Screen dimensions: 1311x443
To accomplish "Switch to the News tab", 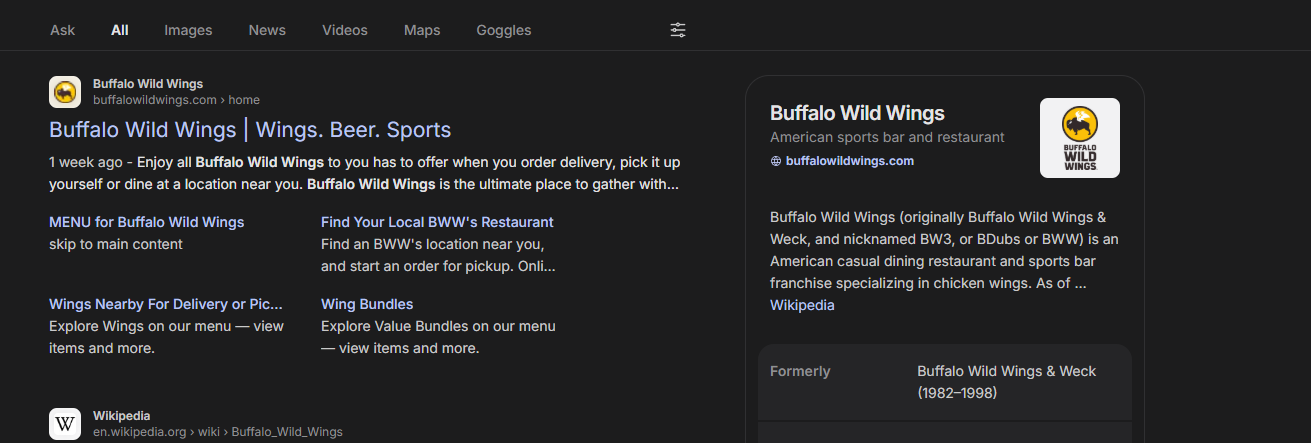I will [x=267, y=30].
